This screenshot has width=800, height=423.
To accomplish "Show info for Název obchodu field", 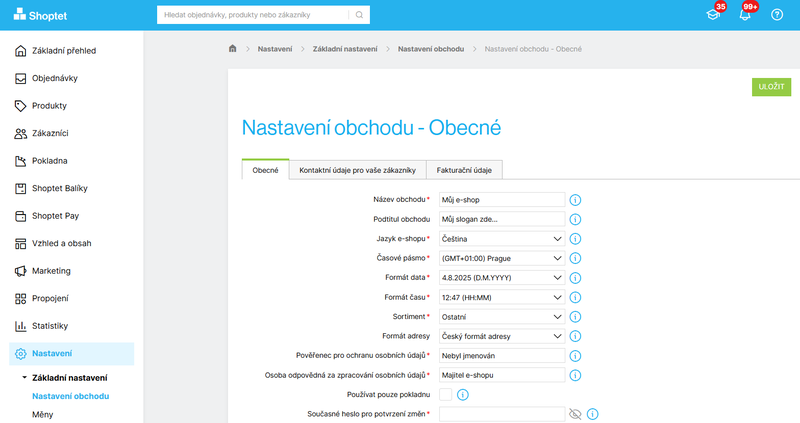I will (575, 200).
